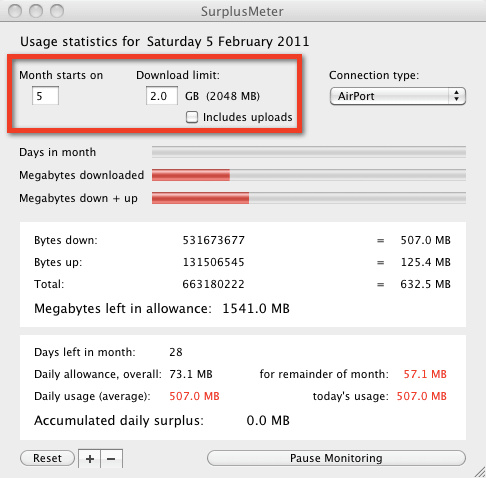Click the total bytes value 663180222

[x=213, y=284]
